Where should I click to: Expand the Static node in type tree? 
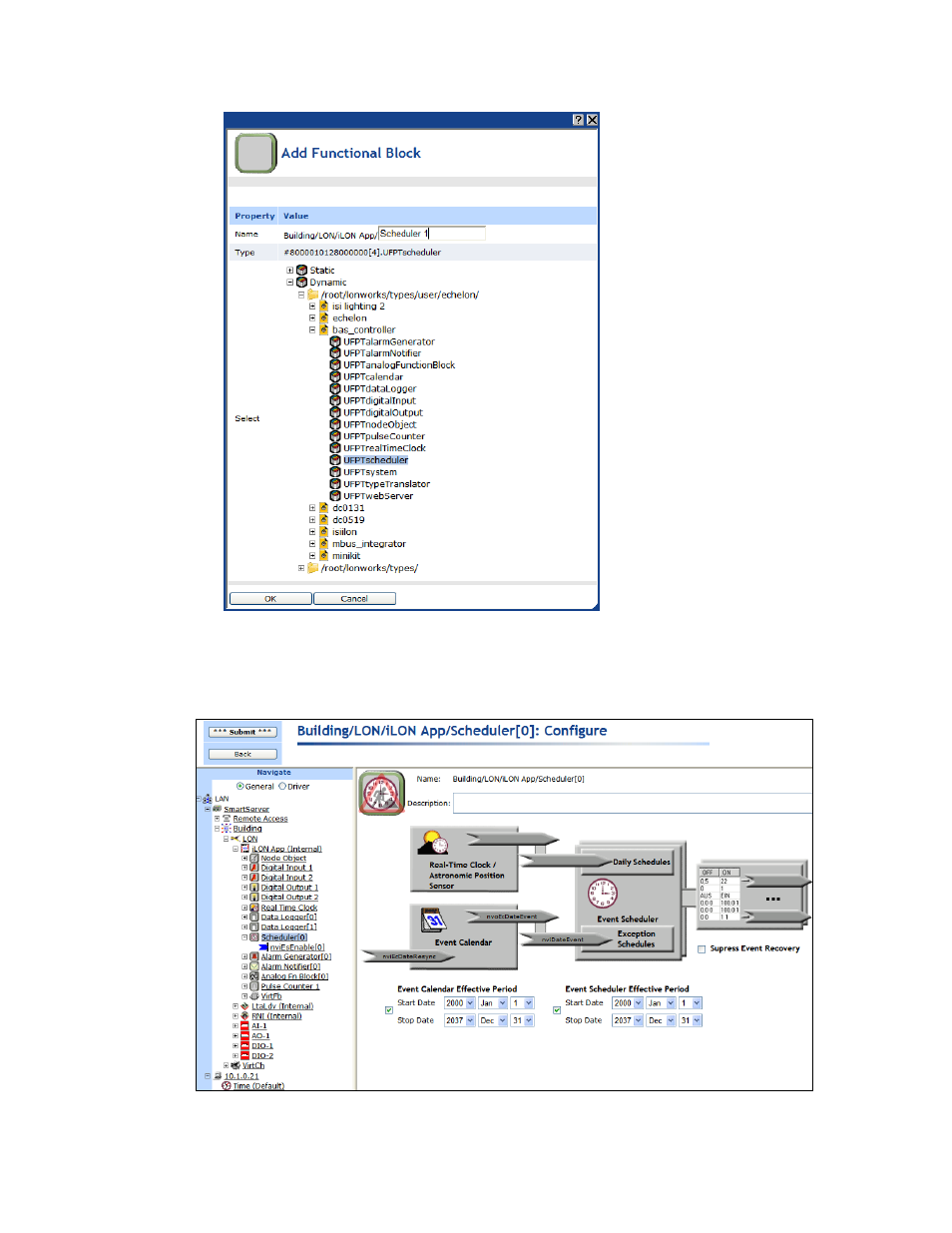(x=290, y=271)
